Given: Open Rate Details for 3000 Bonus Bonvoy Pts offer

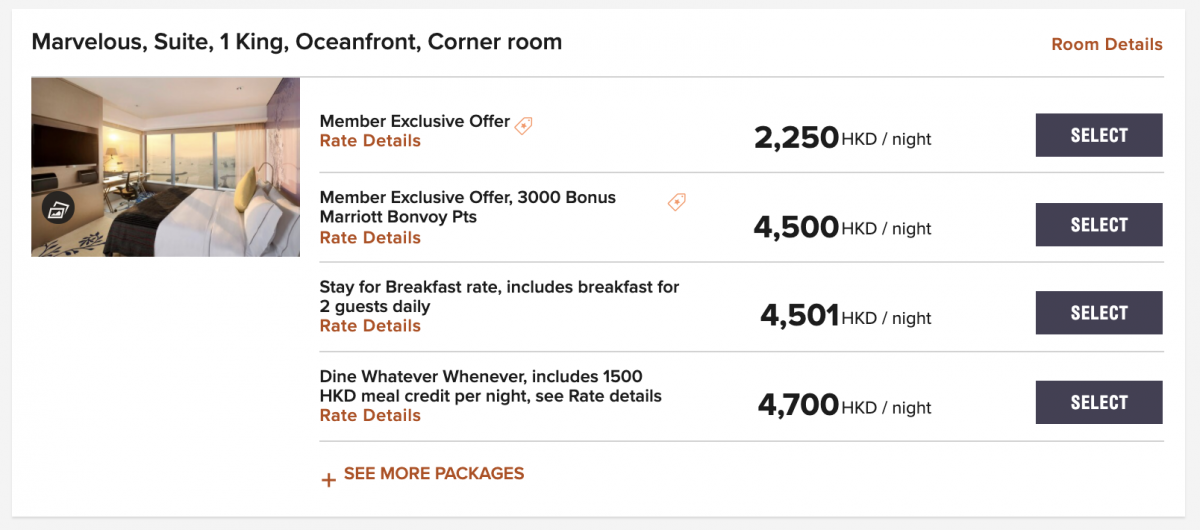Looking at the screenshot, I should tap(370, 238).
